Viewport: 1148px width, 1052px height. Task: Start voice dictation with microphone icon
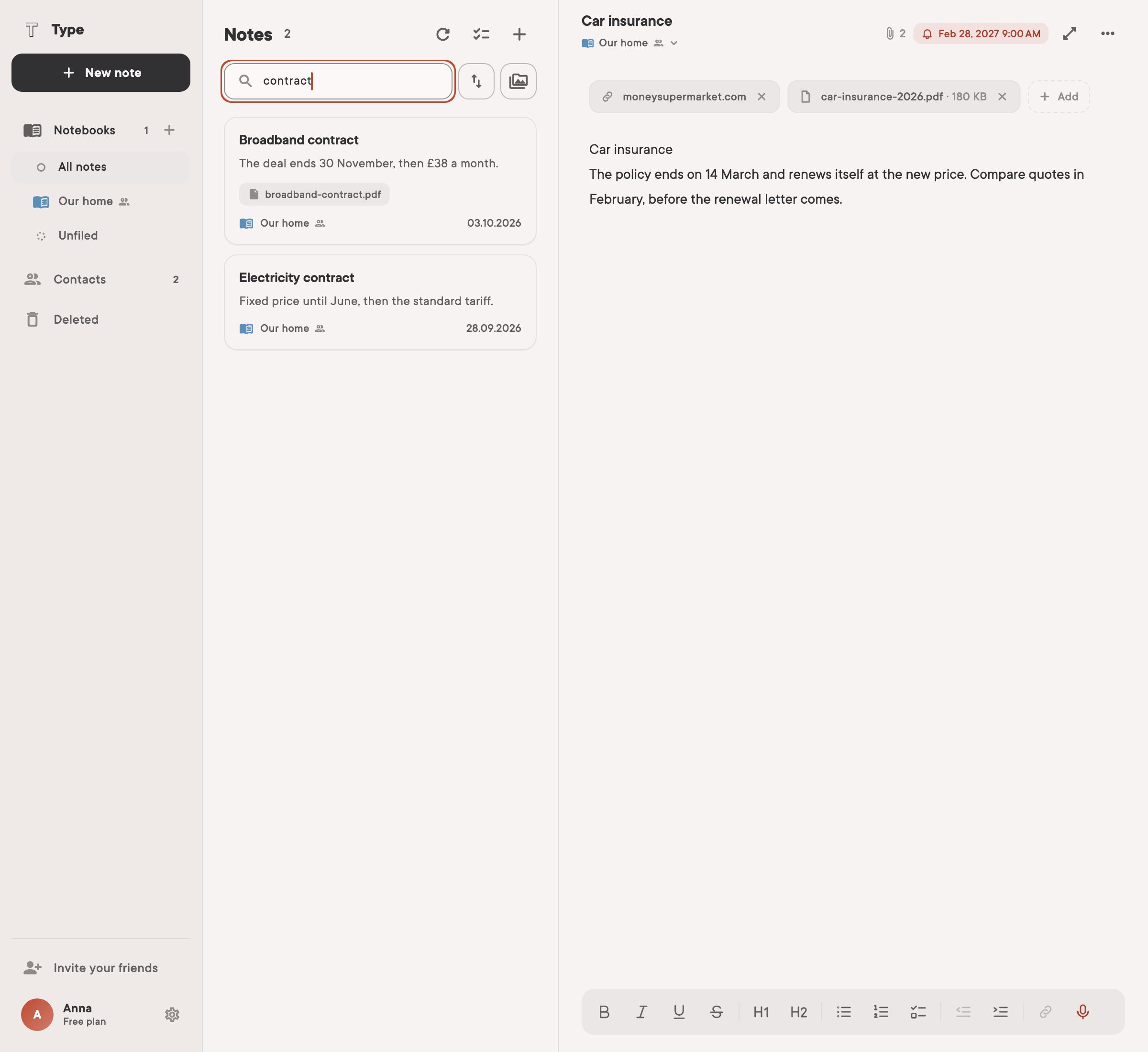click(1082, 1011)
